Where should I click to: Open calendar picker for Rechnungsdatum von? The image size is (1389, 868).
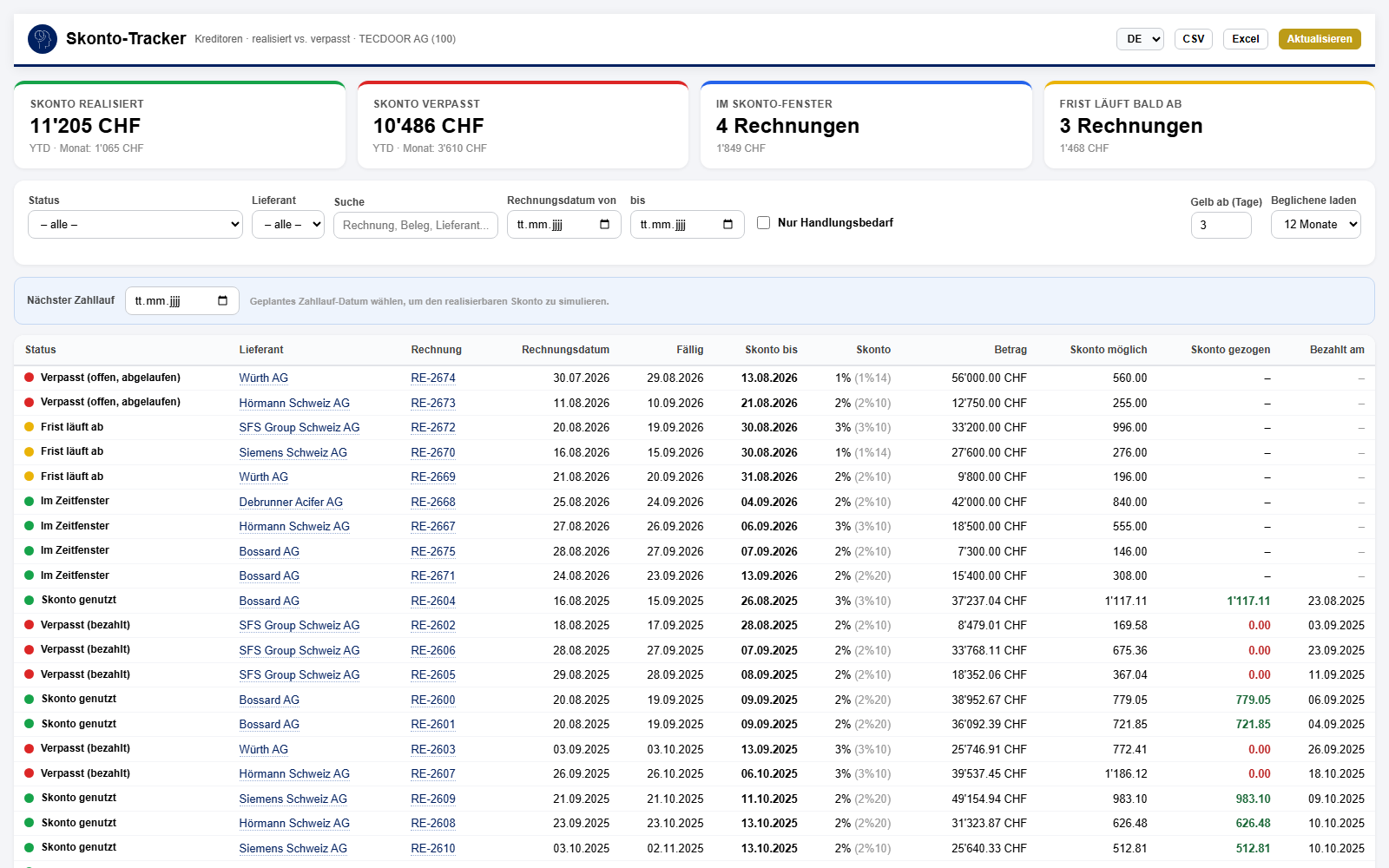click(605, 225)
